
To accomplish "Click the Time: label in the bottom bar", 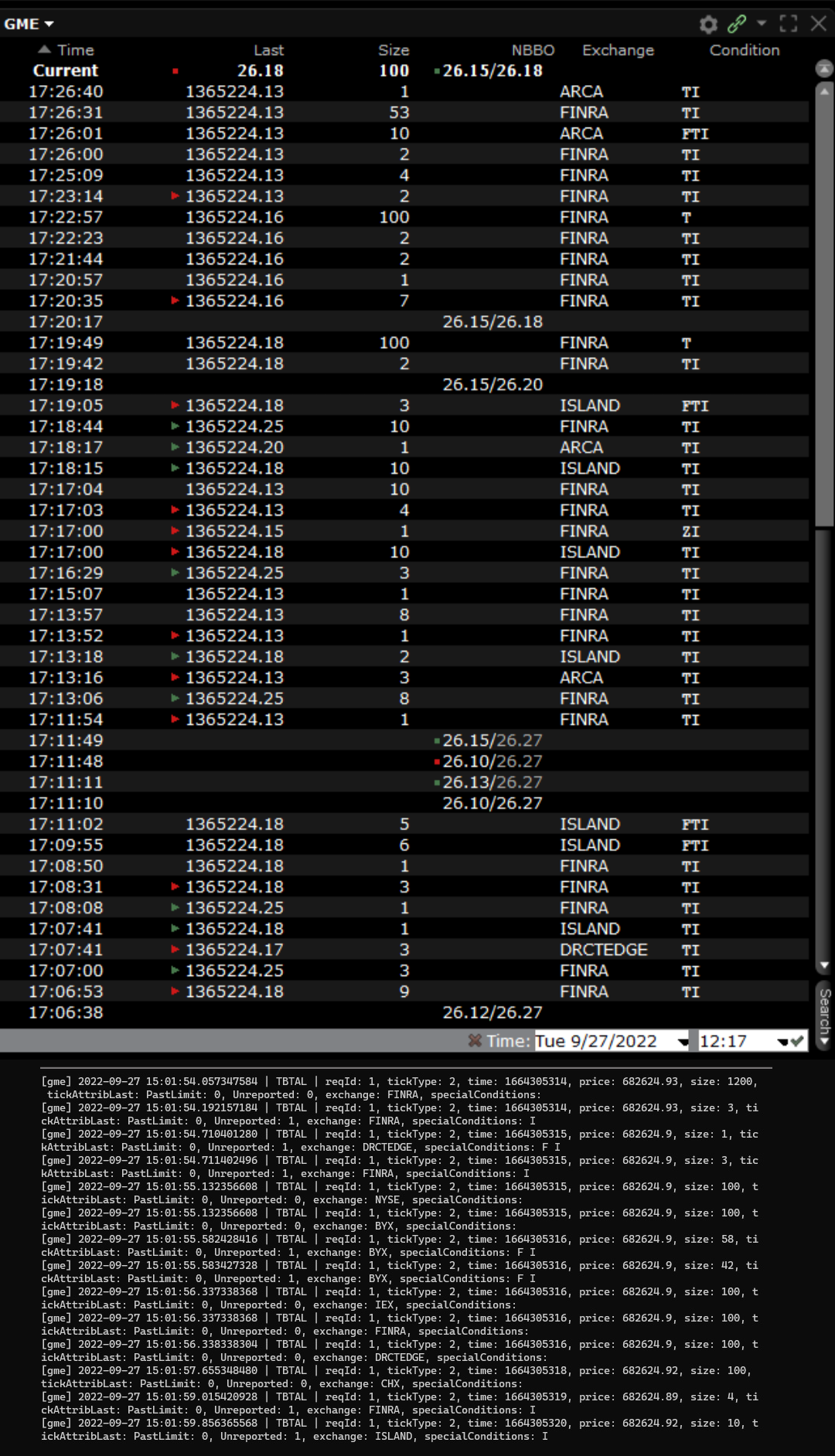I will (x=509, y=1041).
